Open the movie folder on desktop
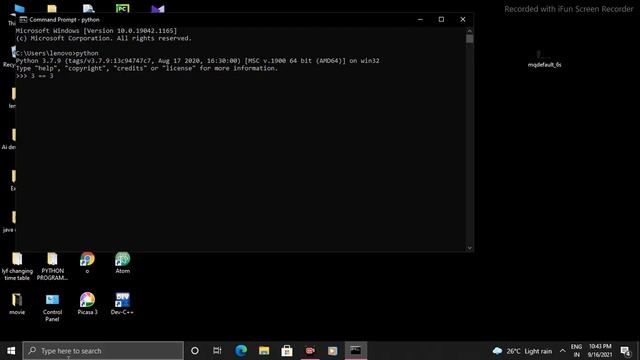640x360 pixels. pyautogui.click(x=17, y=304)
